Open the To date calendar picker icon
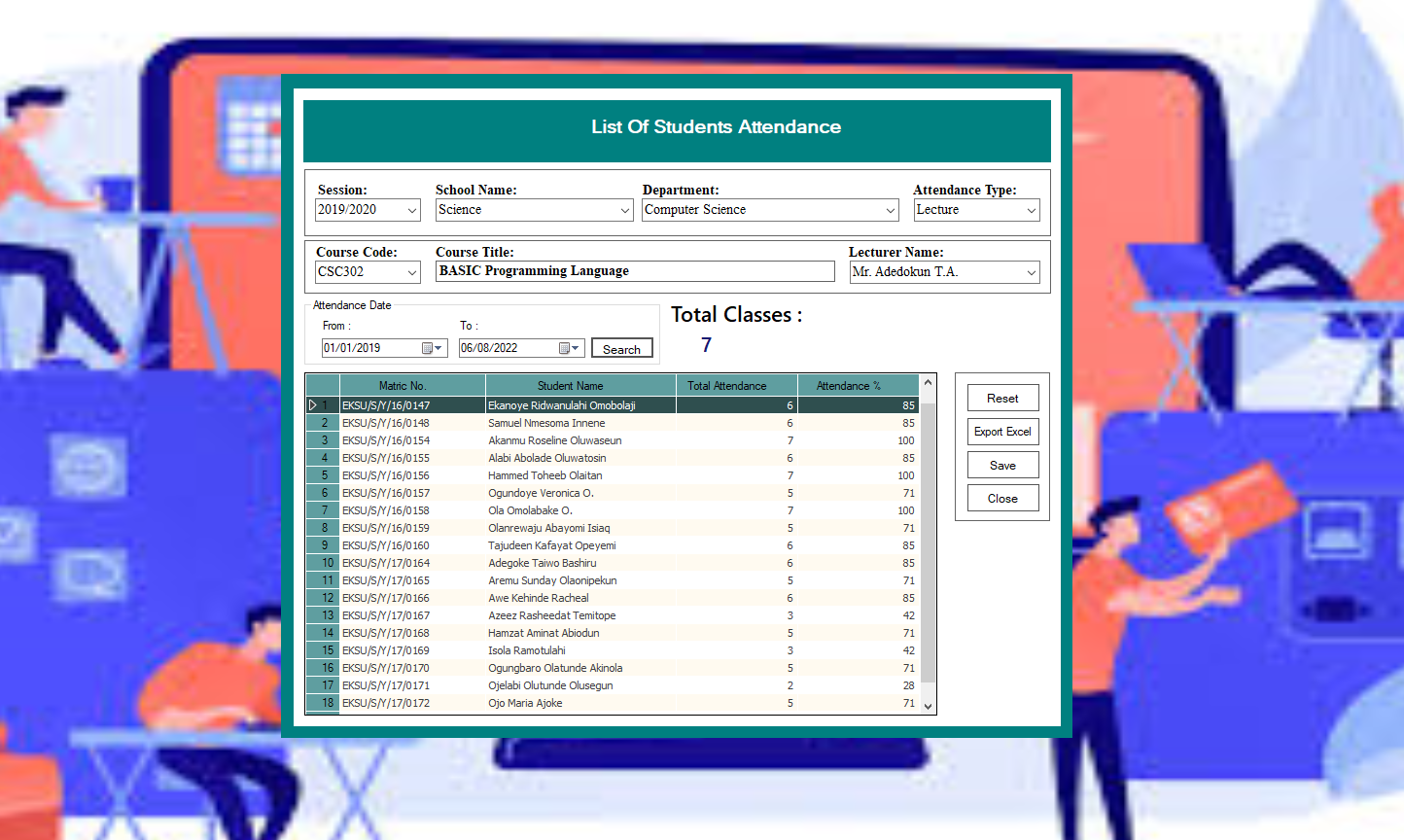 tap(565, 347)
